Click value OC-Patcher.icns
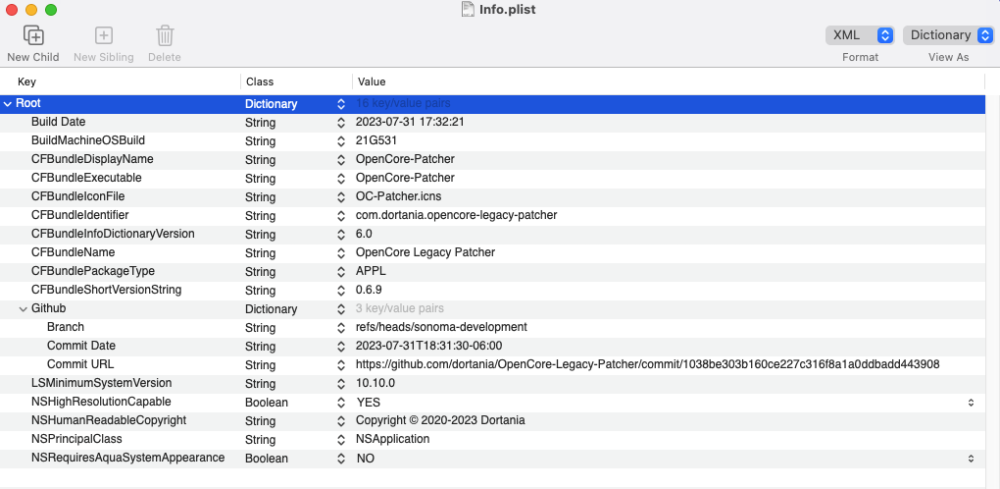 pyautogui.click(x=399, y=196)
